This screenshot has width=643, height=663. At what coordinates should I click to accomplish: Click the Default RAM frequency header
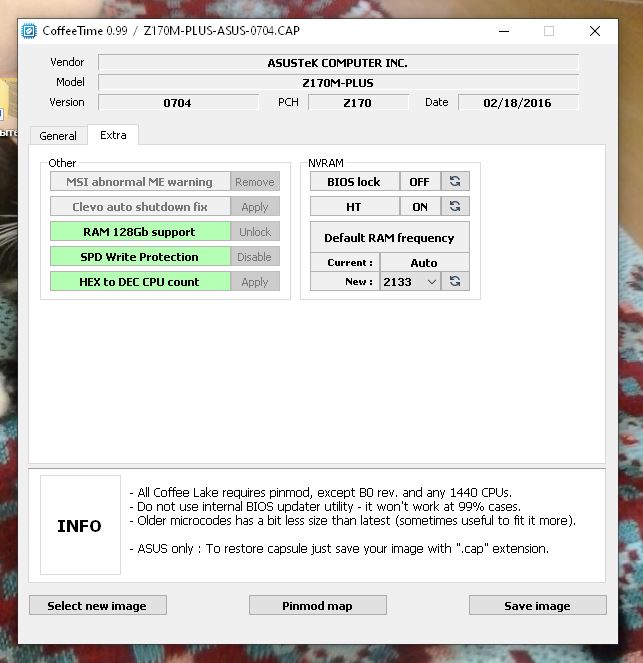click(389, 237)
